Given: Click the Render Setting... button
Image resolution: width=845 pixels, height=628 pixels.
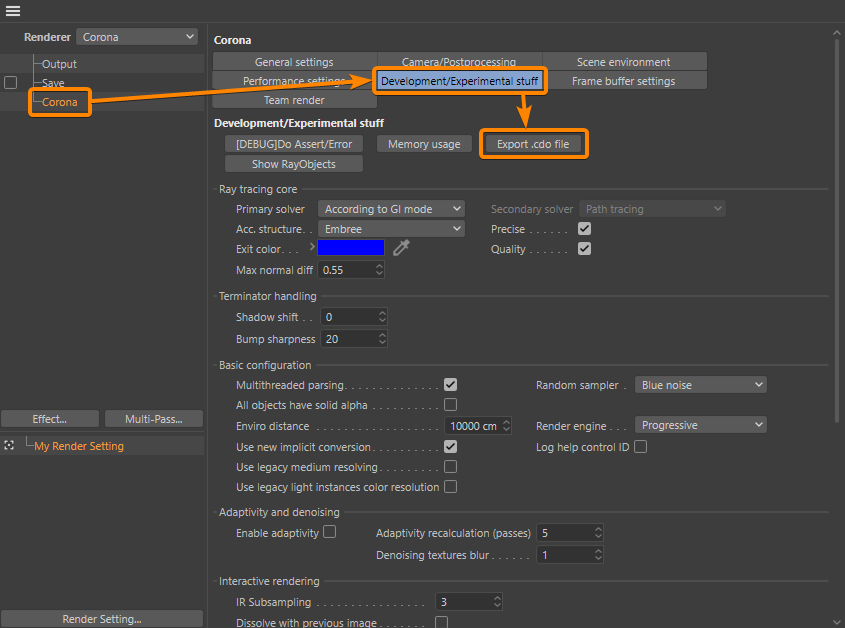Looking at the screenshot, I should point(102,619).
